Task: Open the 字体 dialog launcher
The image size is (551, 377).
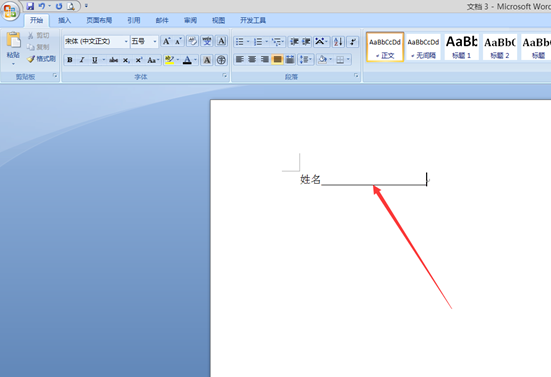Action: click(x=225, y=76)
